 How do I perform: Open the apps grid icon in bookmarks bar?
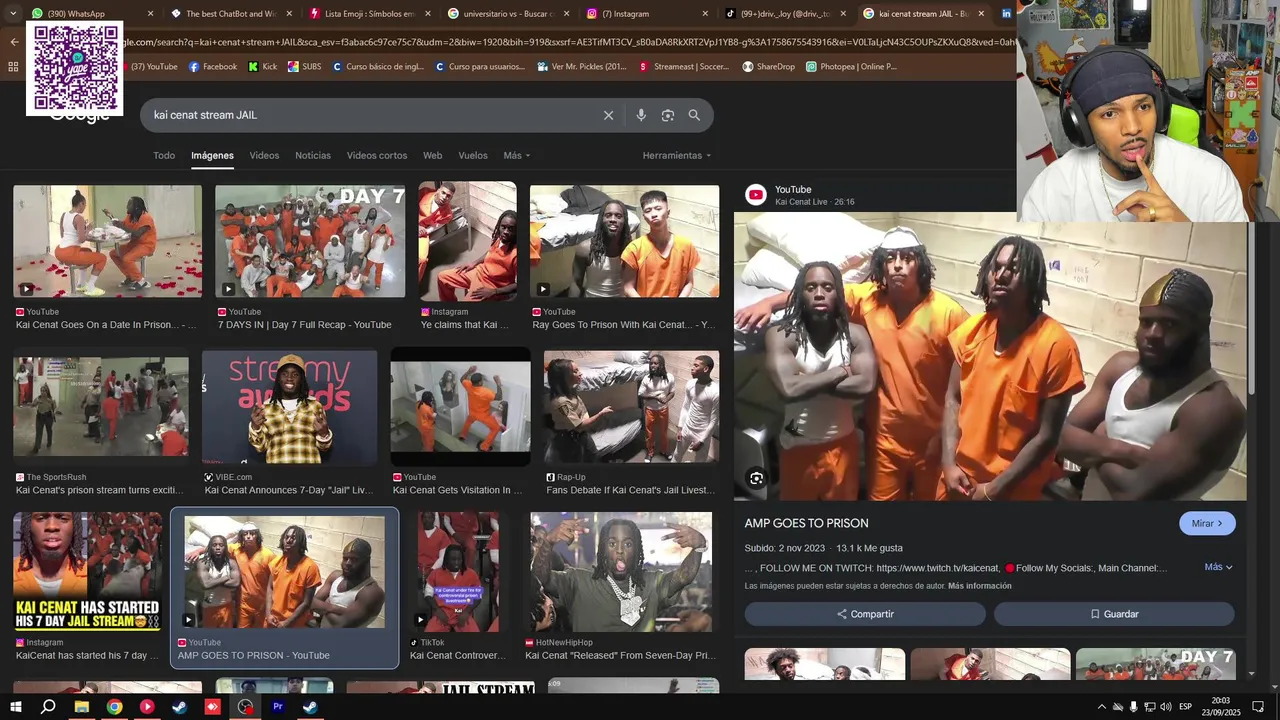click(x=13, y=67)
